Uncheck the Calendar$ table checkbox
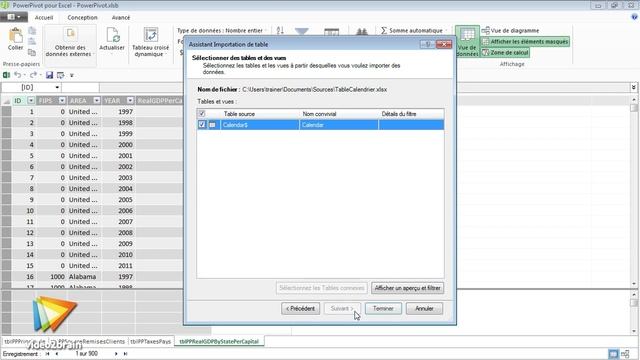 click(202, 124)
